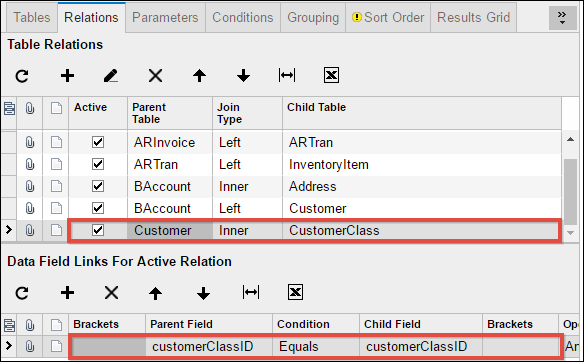Sort by Child Table column header

[422, 113]
